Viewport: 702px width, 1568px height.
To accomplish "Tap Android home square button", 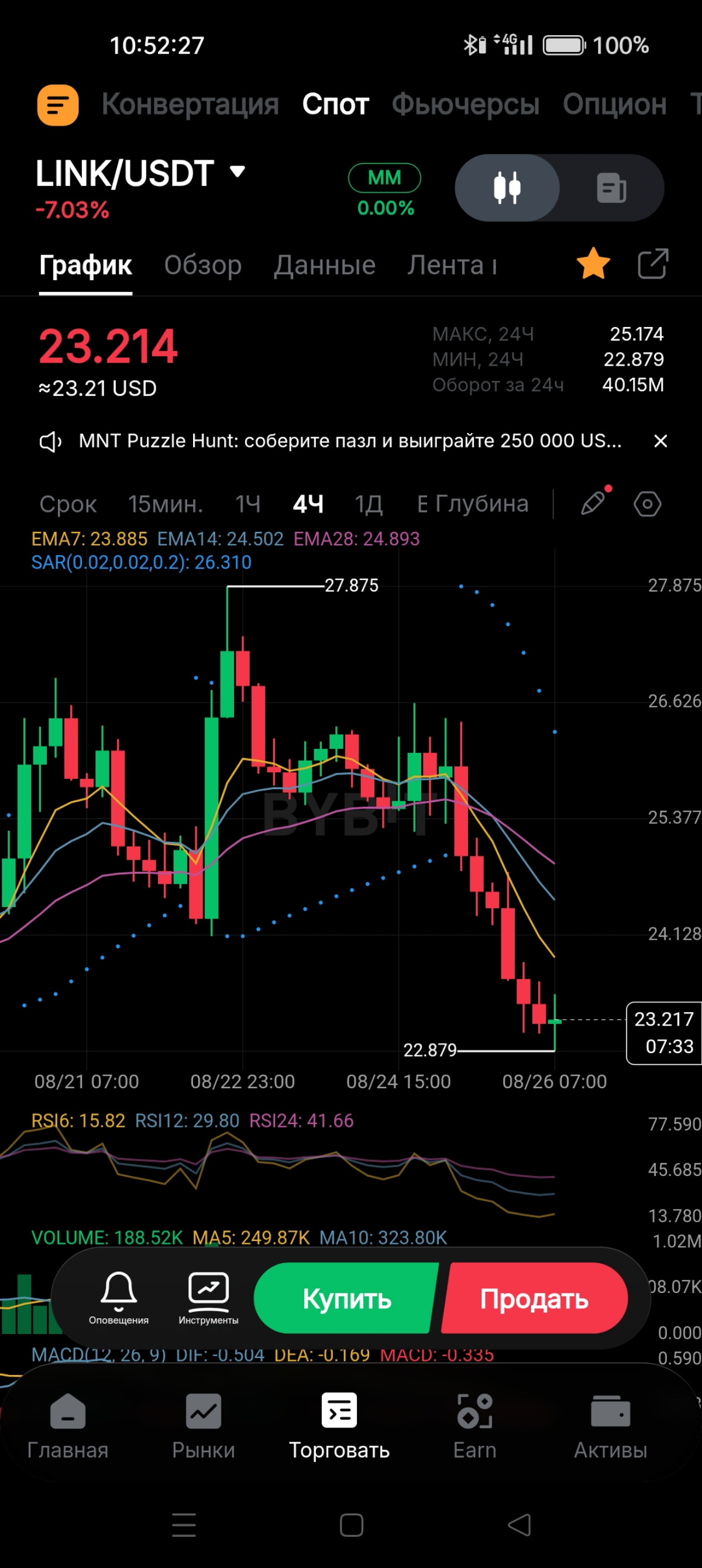I will (x=352, y=1525).
